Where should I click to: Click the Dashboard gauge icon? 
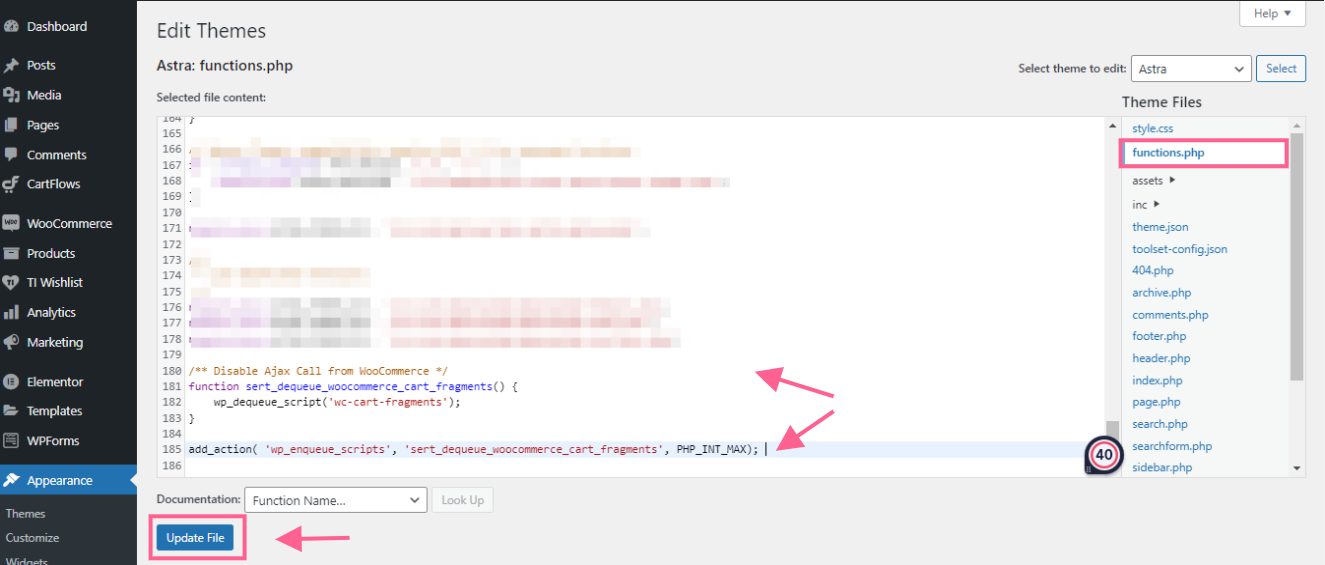pos(12,27)
